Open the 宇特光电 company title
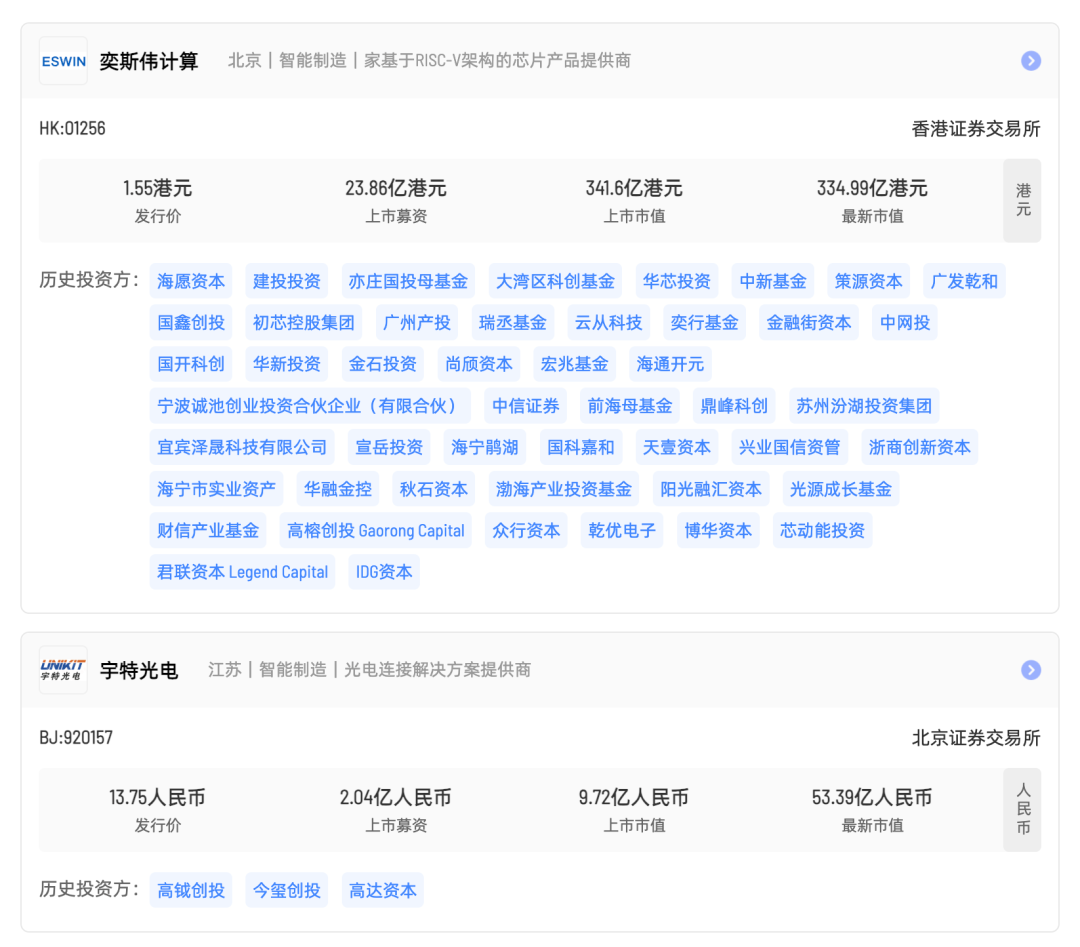1080x947 pixels. coord(139,669)
